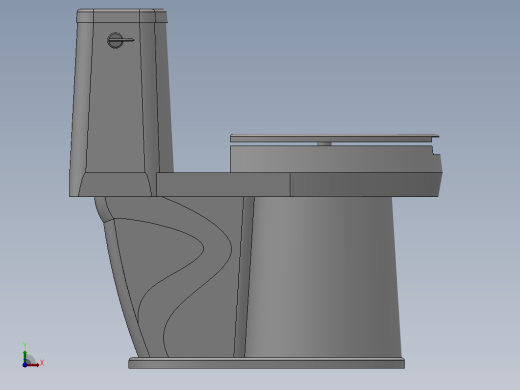520x390 pixels.
Task: Select the small hinge between lid and seat
Action: point(324,144)
